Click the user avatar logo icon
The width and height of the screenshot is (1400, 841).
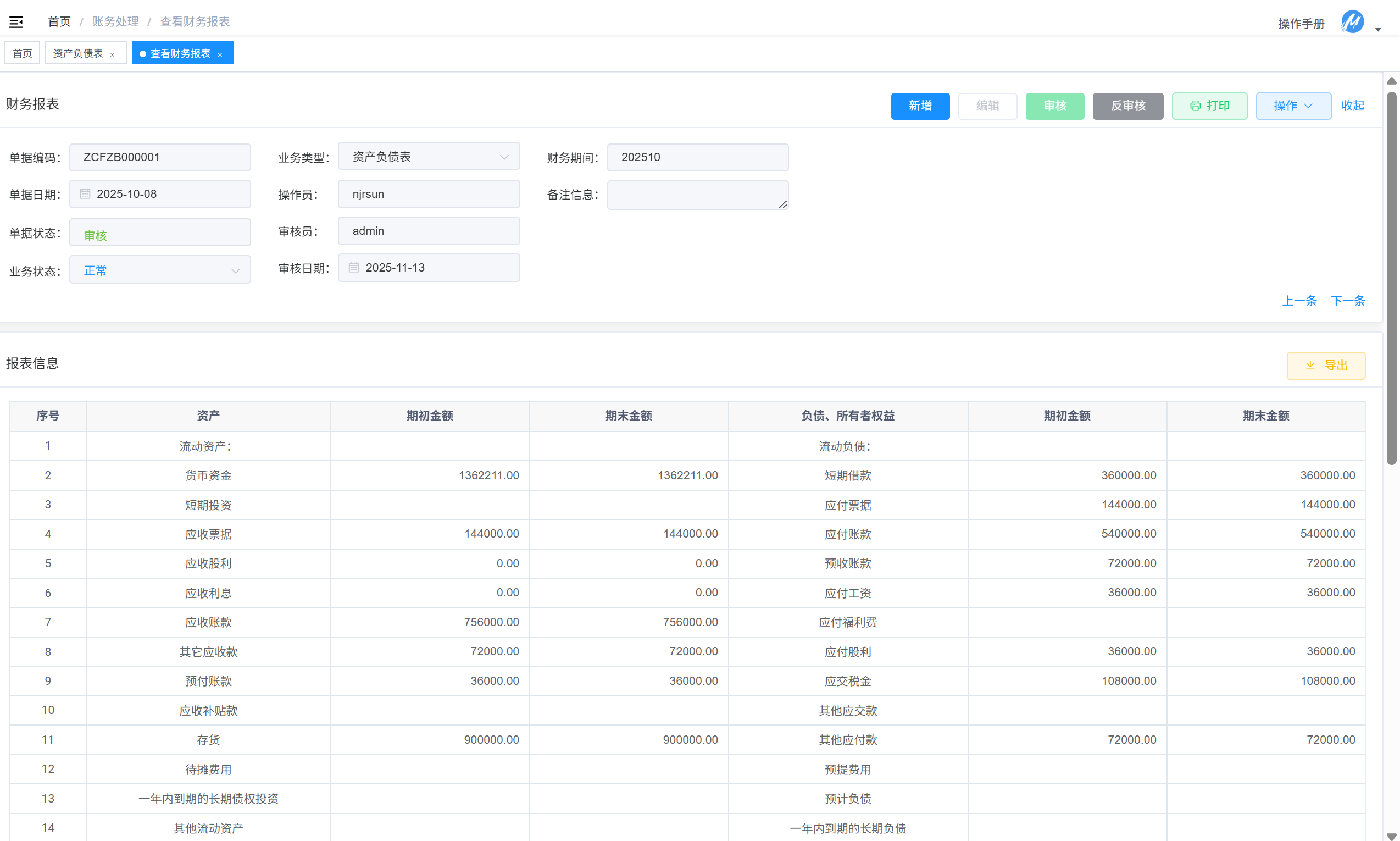1352,22
